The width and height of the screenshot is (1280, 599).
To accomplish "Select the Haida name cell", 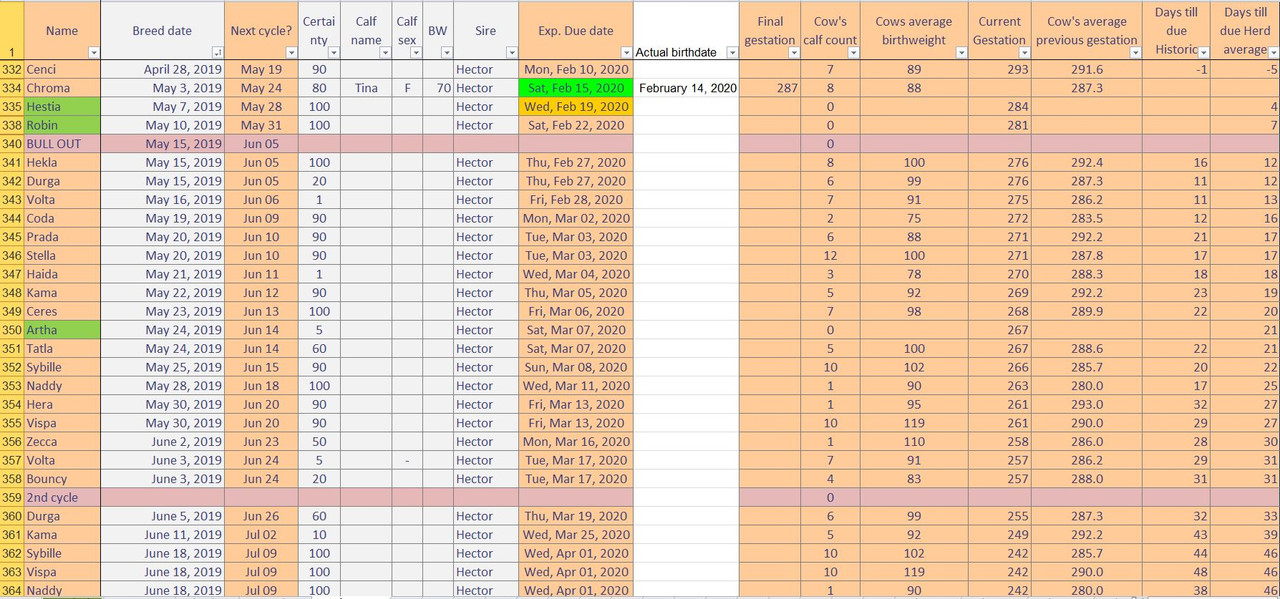I will coord(62,274).
